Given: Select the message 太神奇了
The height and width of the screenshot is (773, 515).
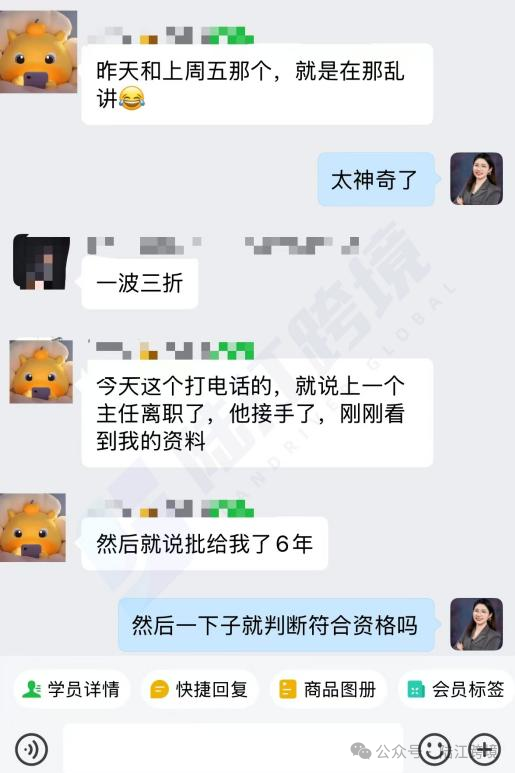Looking at the screenshot, I should pyautogui.click(x=376, y=179).
